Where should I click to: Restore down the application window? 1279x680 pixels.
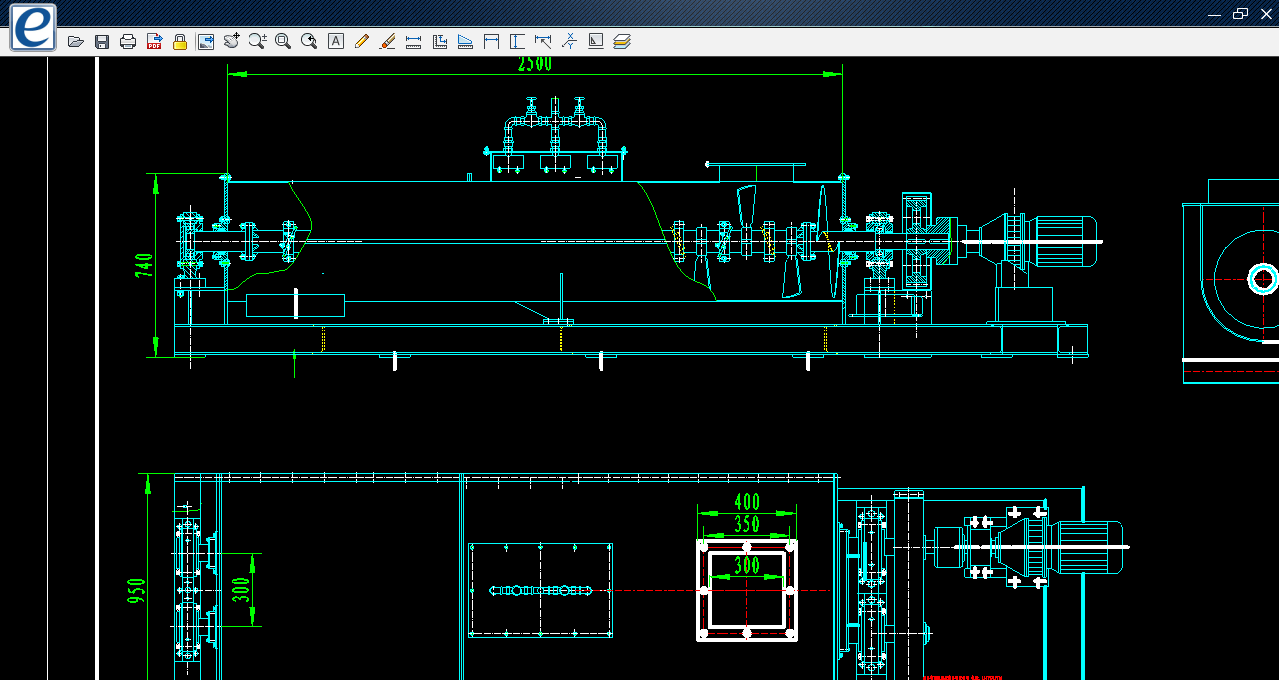pos(1241,14)
